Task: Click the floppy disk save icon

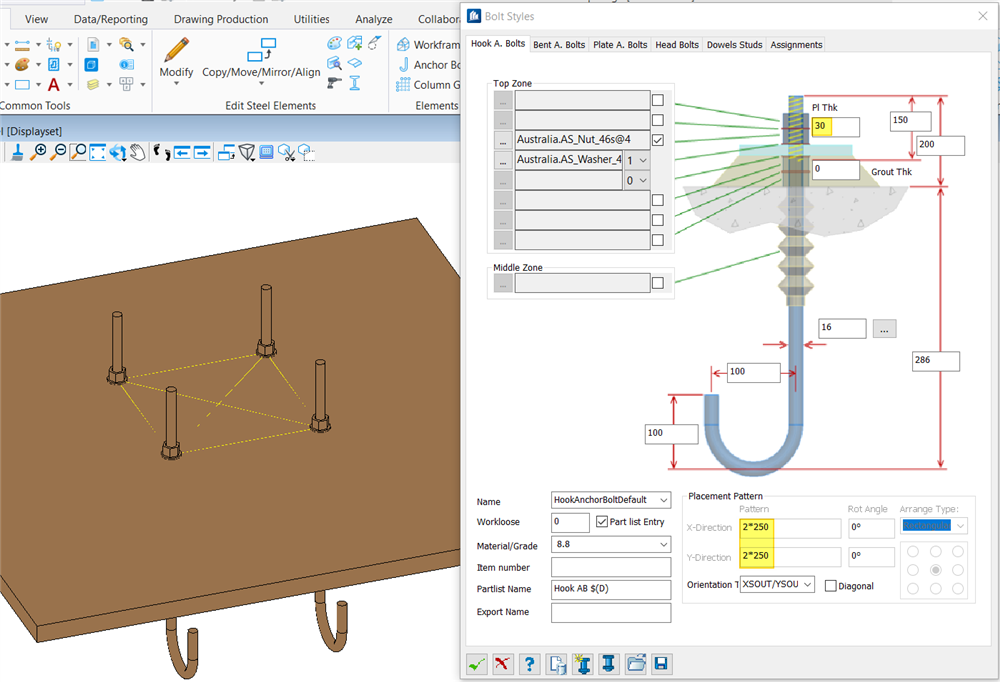Action: coord(660,663)
